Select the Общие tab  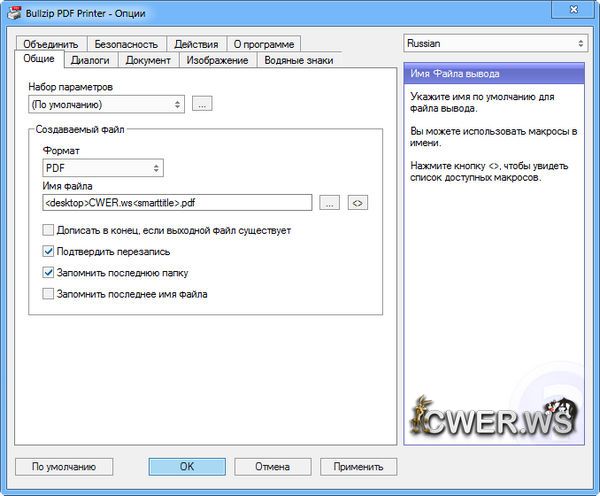coord(39,59)
